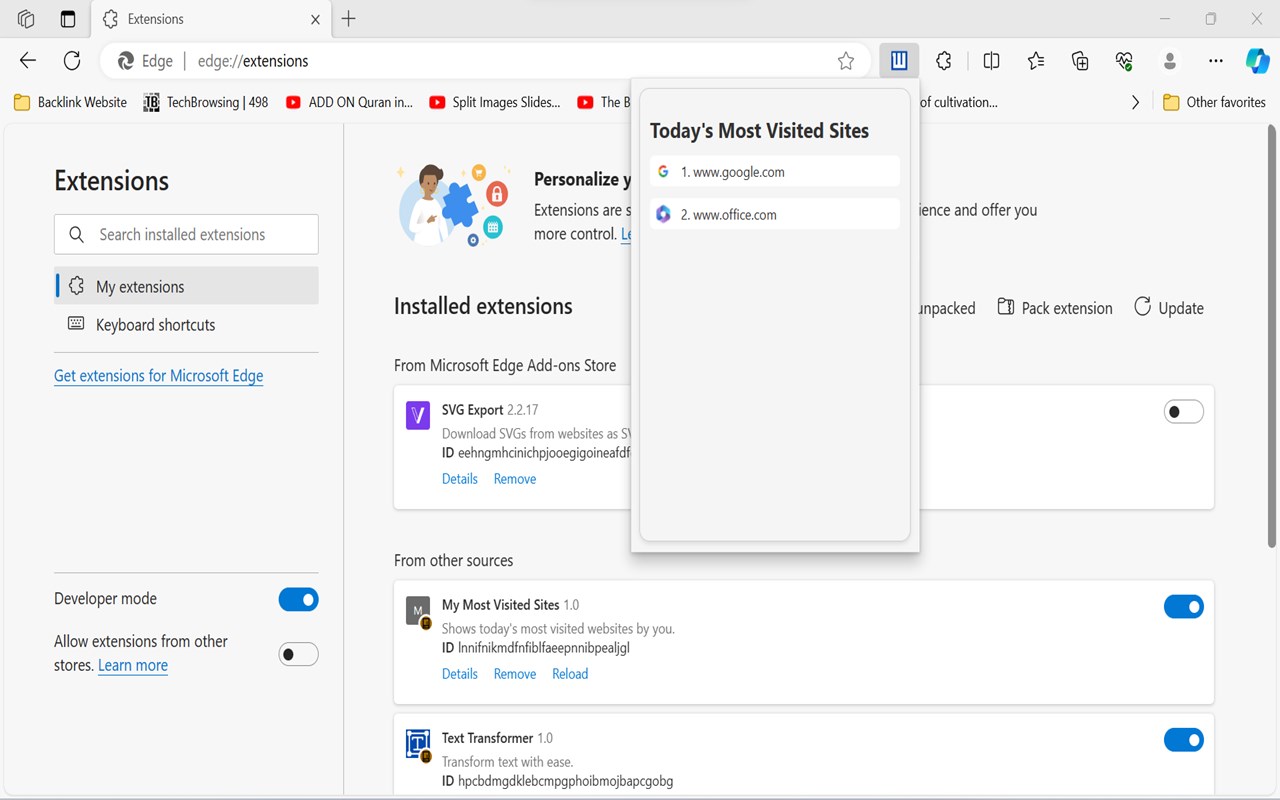Open ADD ON Quran bookmark
1280x800 pixels.
coord(349,102)
